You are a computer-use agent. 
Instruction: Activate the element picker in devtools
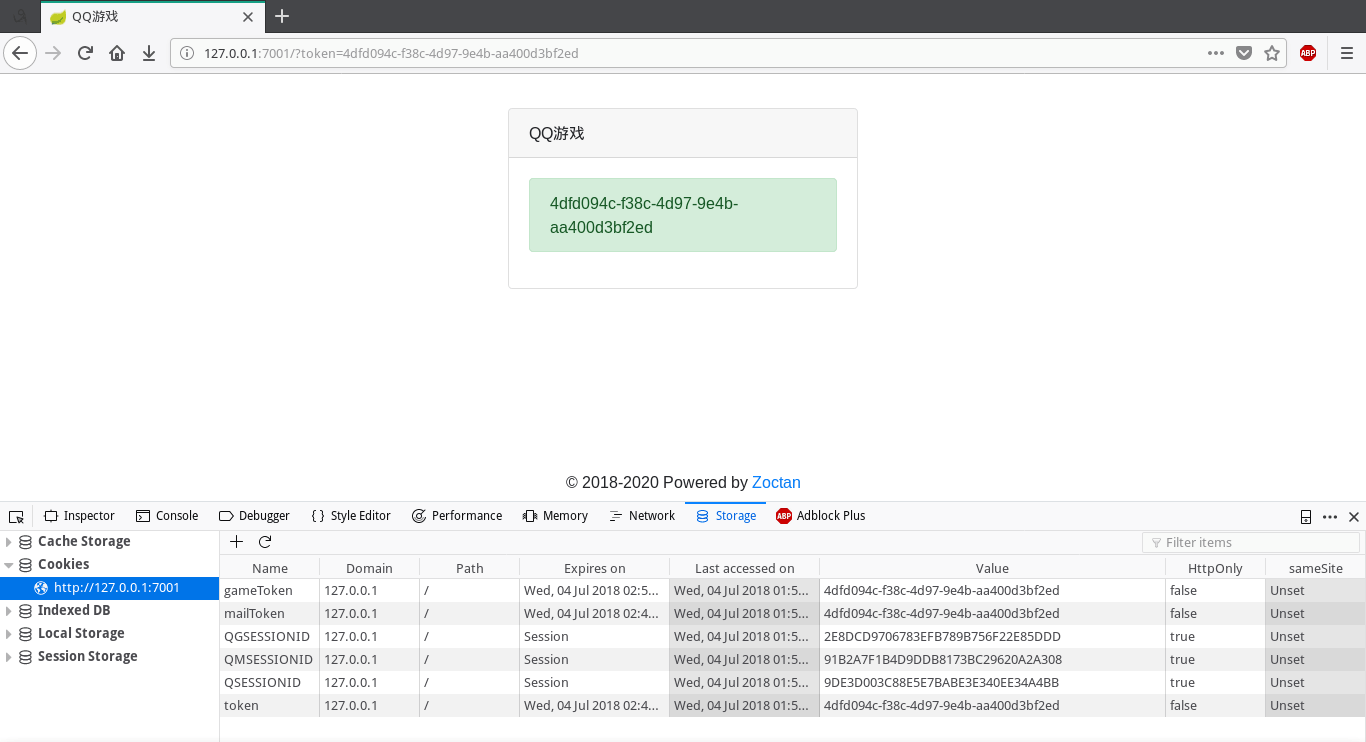point(16,516)
